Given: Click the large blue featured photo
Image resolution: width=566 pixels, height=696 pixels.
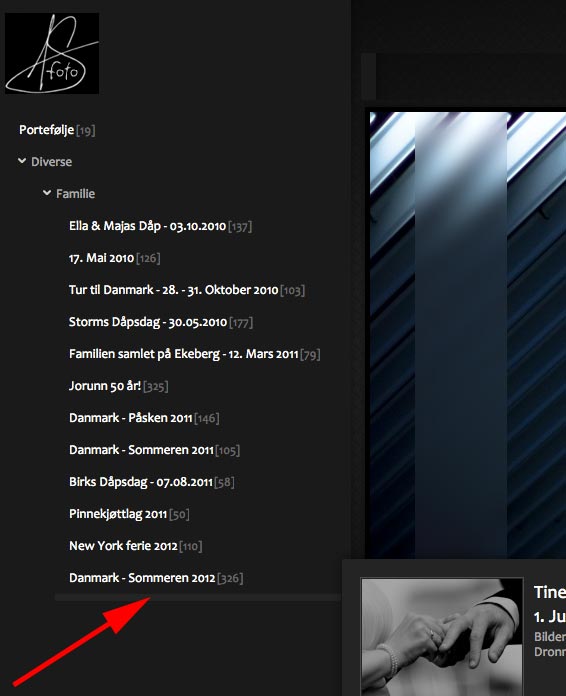Looking at the screenshot, I should point(468,335).
